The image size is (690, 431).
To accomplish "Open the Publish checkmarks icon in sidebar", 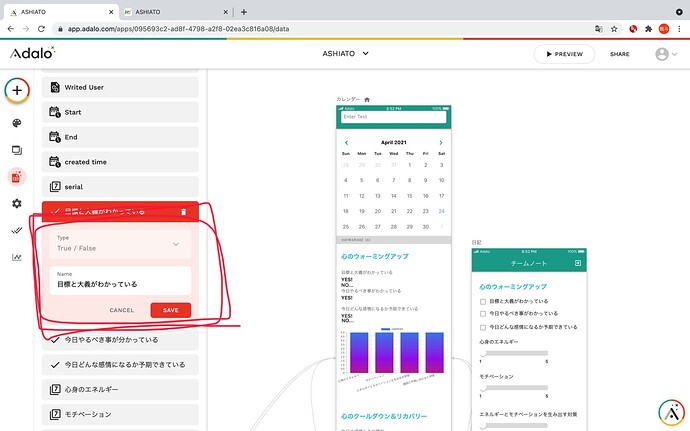I will [x=17, y=230].
